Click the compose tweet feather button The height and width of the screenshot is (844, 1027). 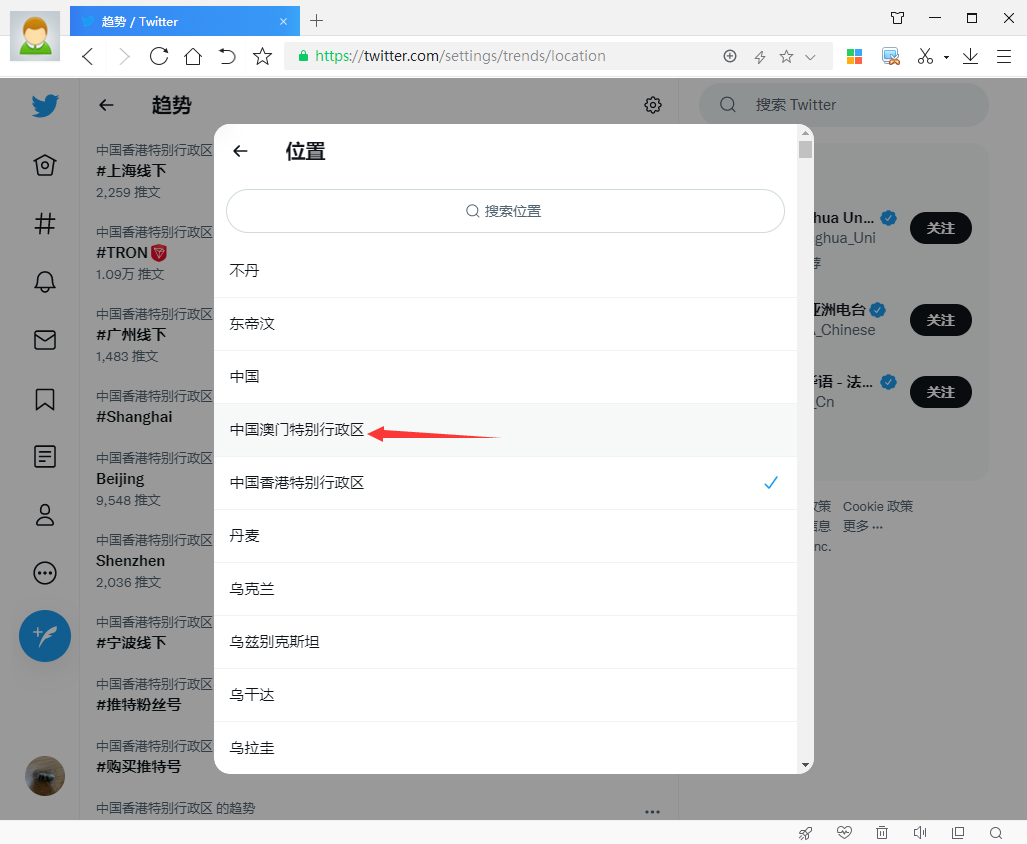pyautogui.click(x=45, y=636)
